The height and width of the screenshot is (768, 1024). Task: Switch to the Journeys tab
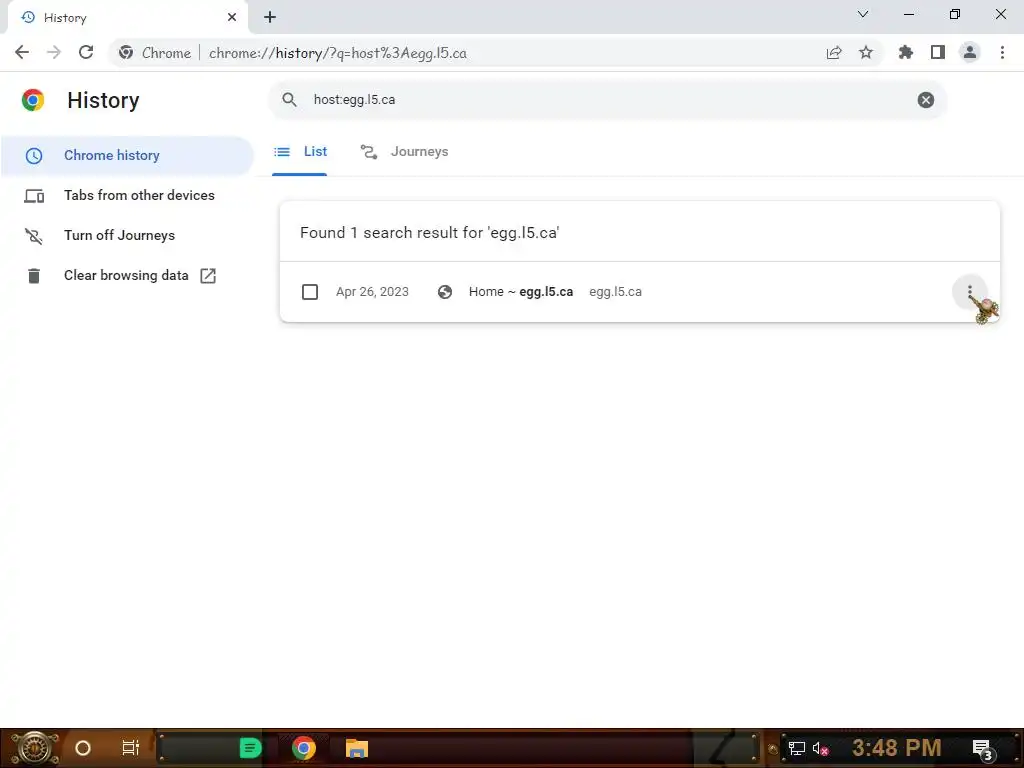[405, 152]
